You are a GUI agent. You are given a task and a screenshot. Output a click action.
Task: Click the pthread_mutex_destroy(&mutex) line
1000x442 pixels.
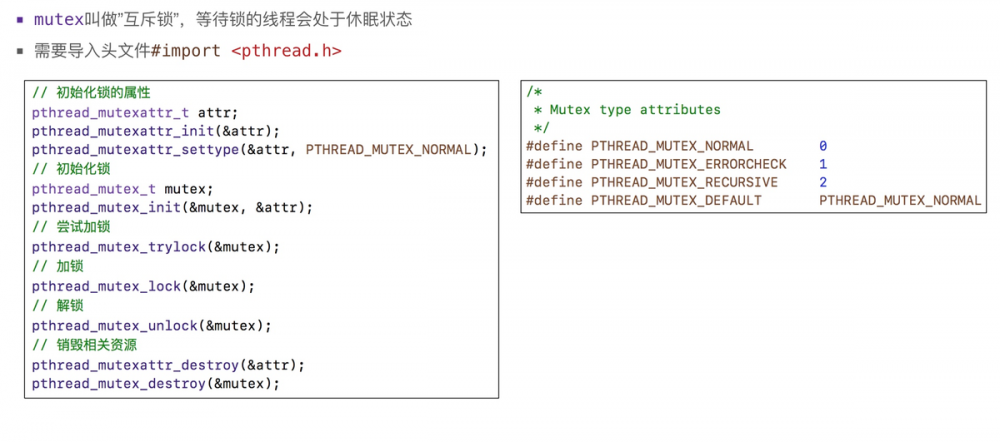pyautogui.click(x=156, y=383)
